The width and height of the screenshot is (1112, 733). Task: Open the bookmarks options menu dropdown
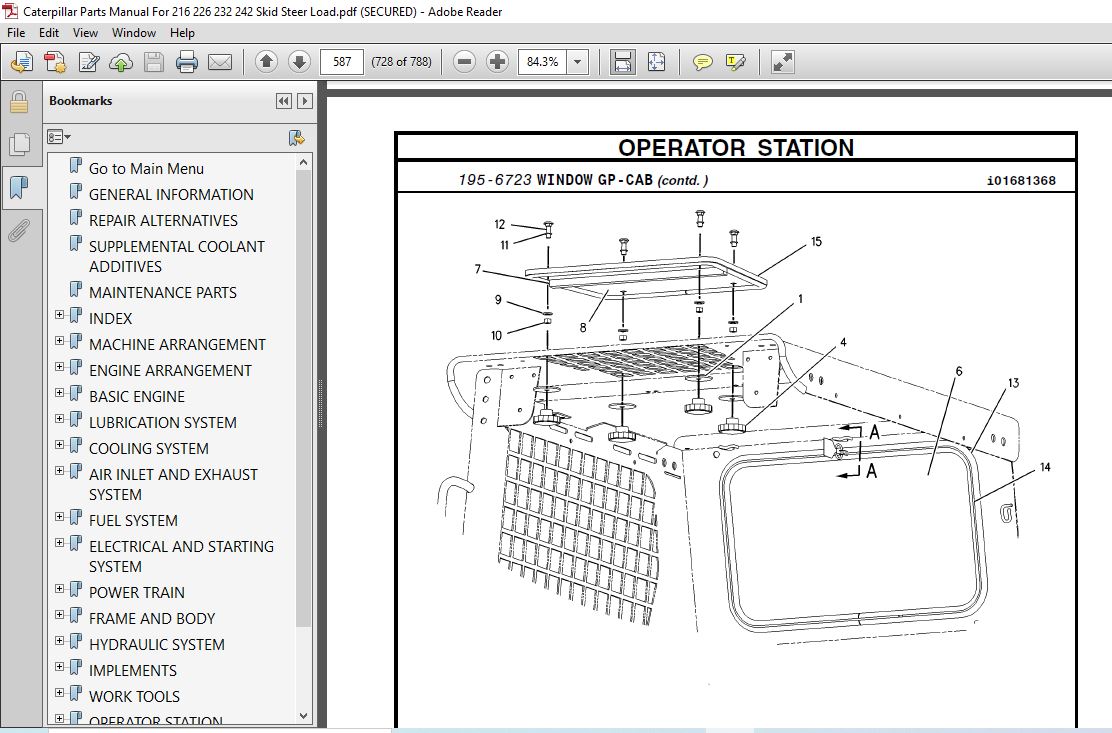tap(59, 137)
